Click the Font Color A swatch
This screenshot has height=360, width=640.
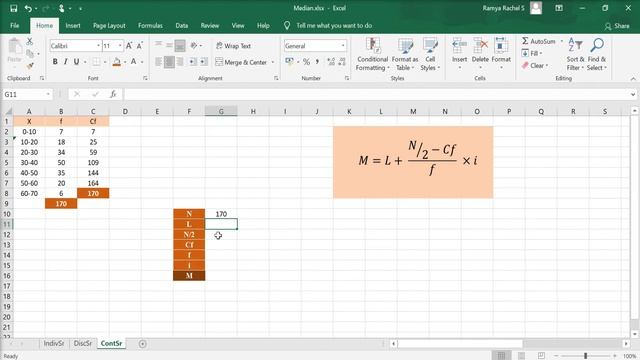(133, 62)
